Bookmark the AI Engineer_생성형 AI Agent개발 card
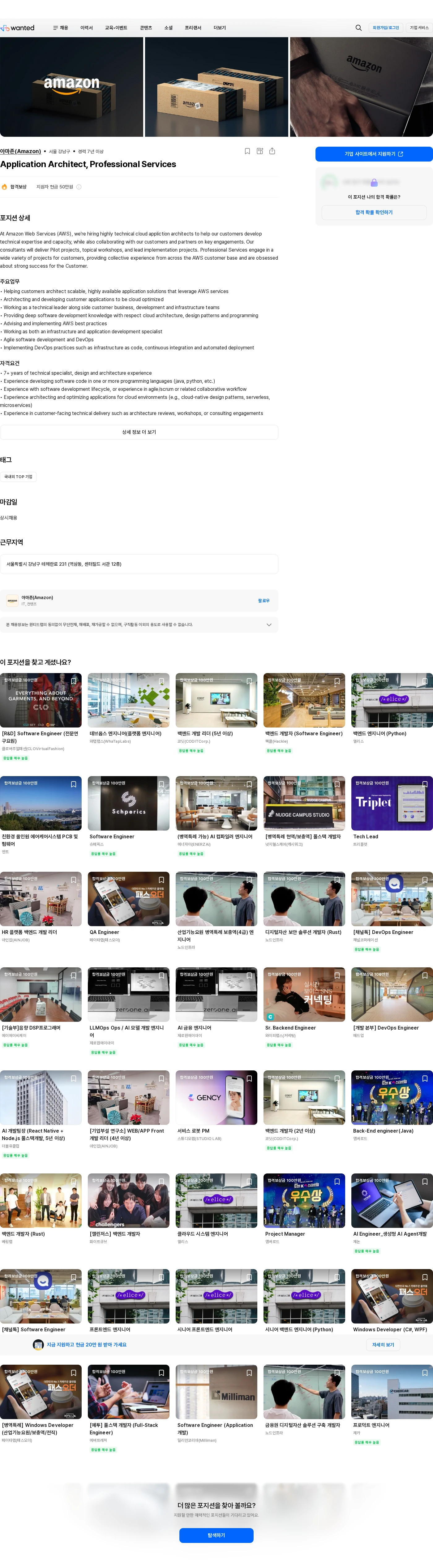Screen dimensions: 433x1568 (425, 1182)
